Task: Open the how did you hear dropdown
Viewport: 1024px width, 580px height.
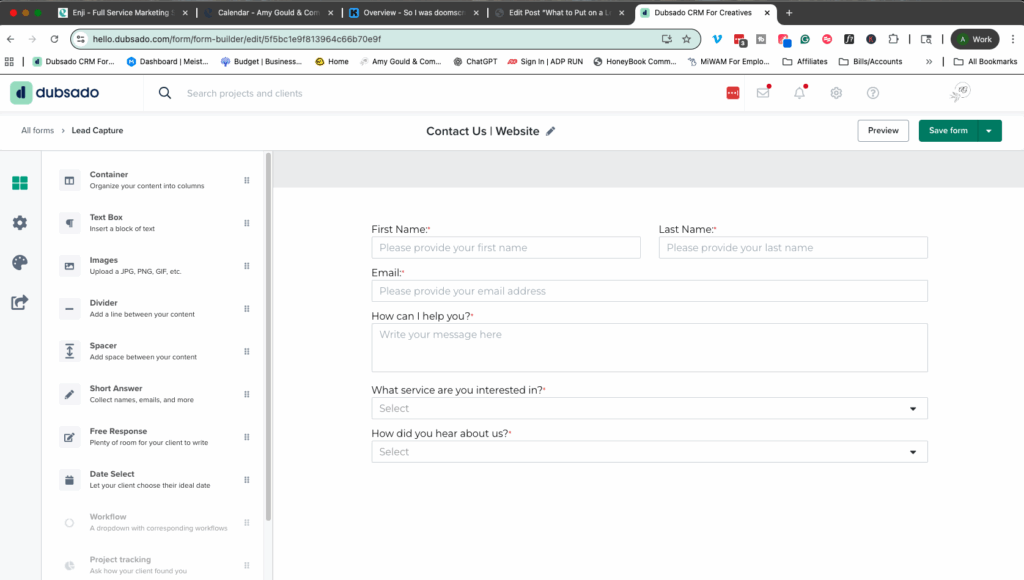Action: tap(649, 451)
